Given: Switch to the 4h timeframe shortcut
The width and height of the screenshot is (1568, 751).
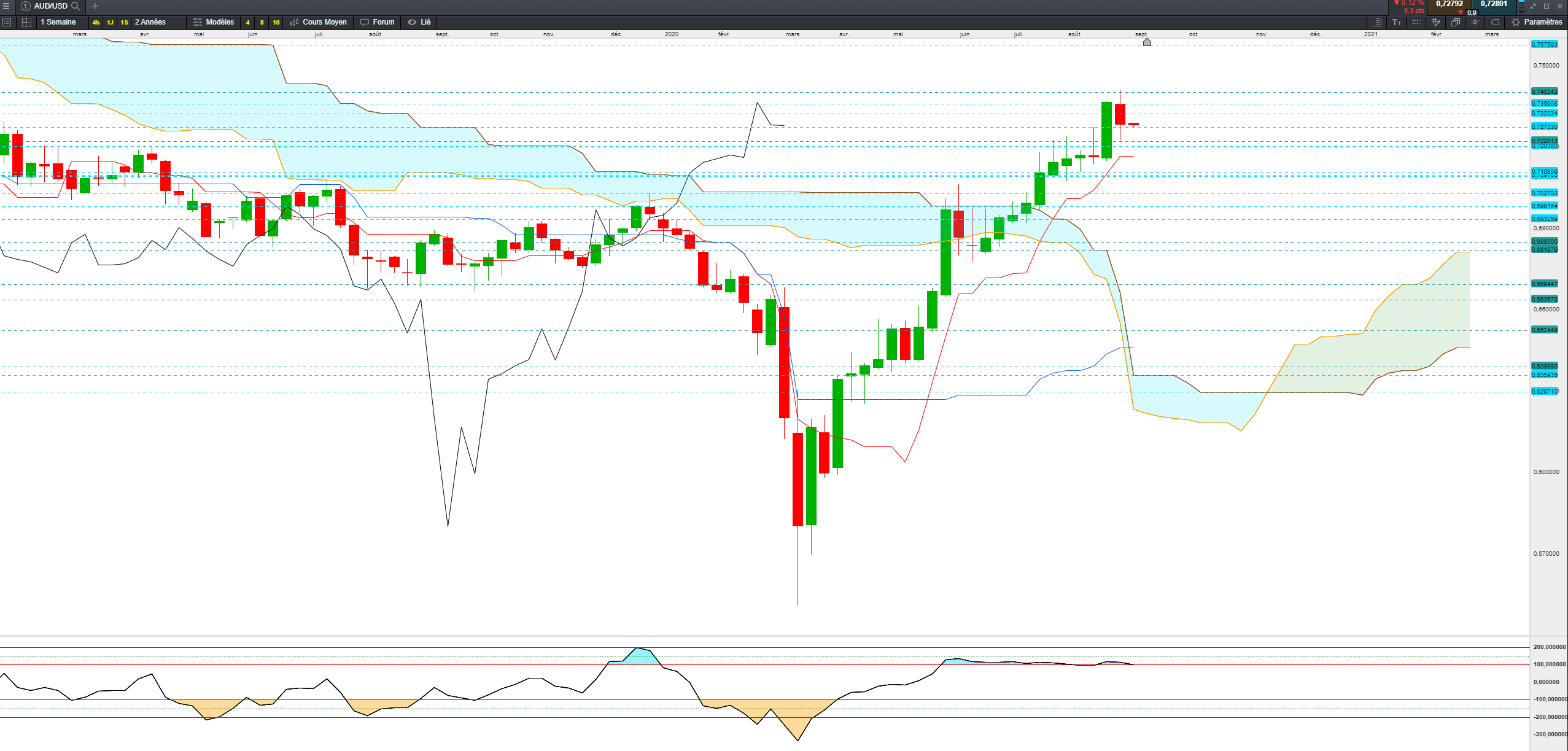Looking at the screenshot, I should click(96, 22).
